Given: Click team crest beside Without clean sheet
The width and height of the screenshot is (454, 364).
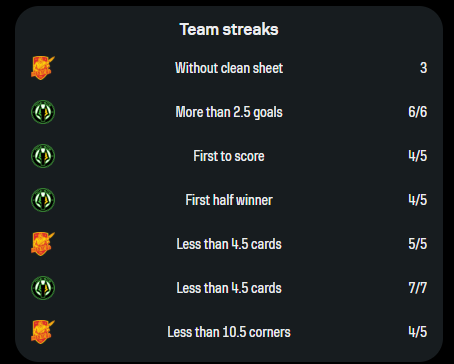Looking at the screenshot, I should point(43,68).
